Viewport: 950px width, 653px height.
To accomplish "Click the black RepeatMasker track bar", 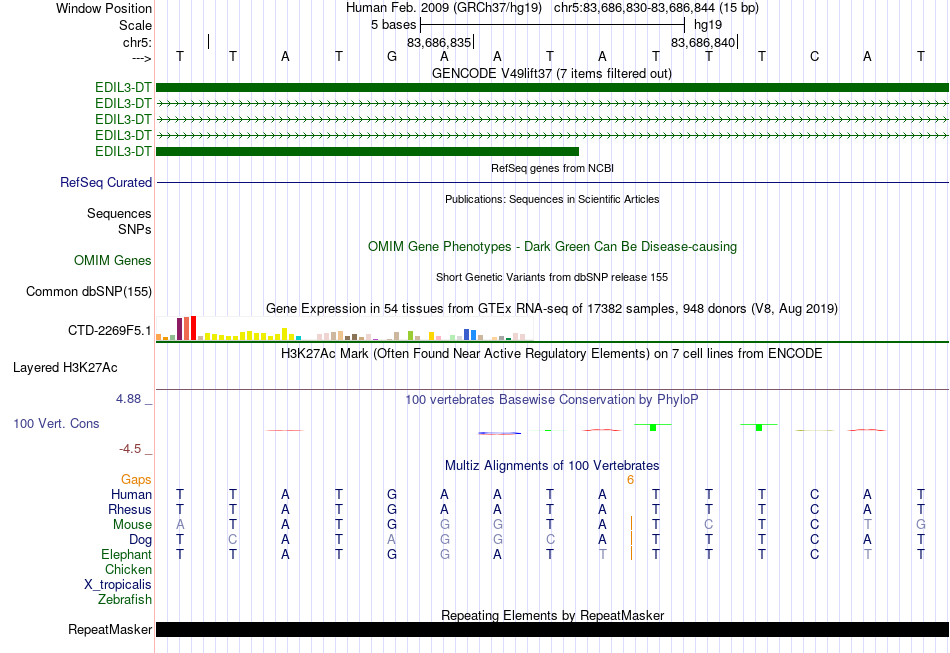I will 552,629.
